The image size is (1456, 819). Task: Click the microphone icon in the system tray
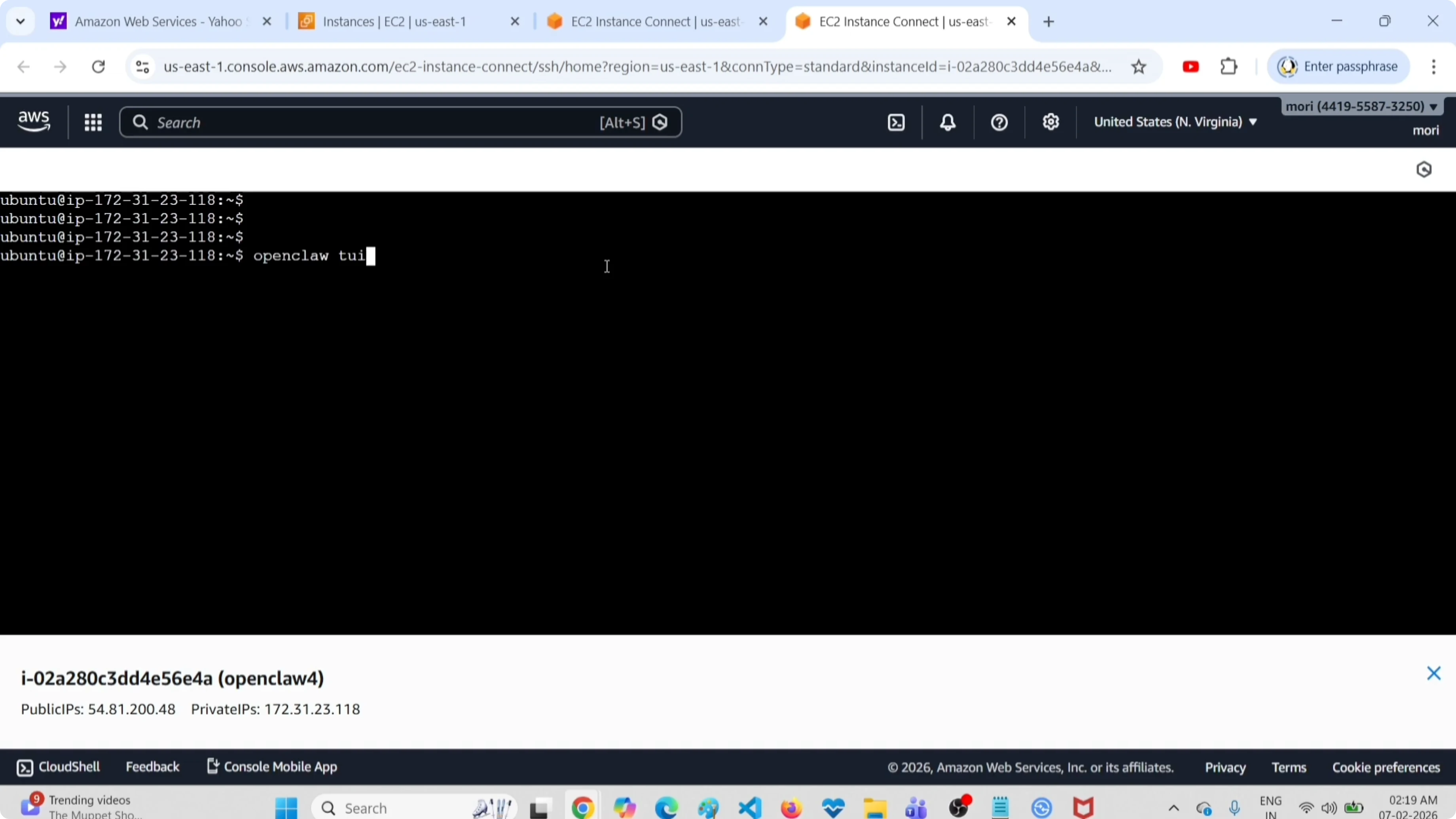point(1235,807)
